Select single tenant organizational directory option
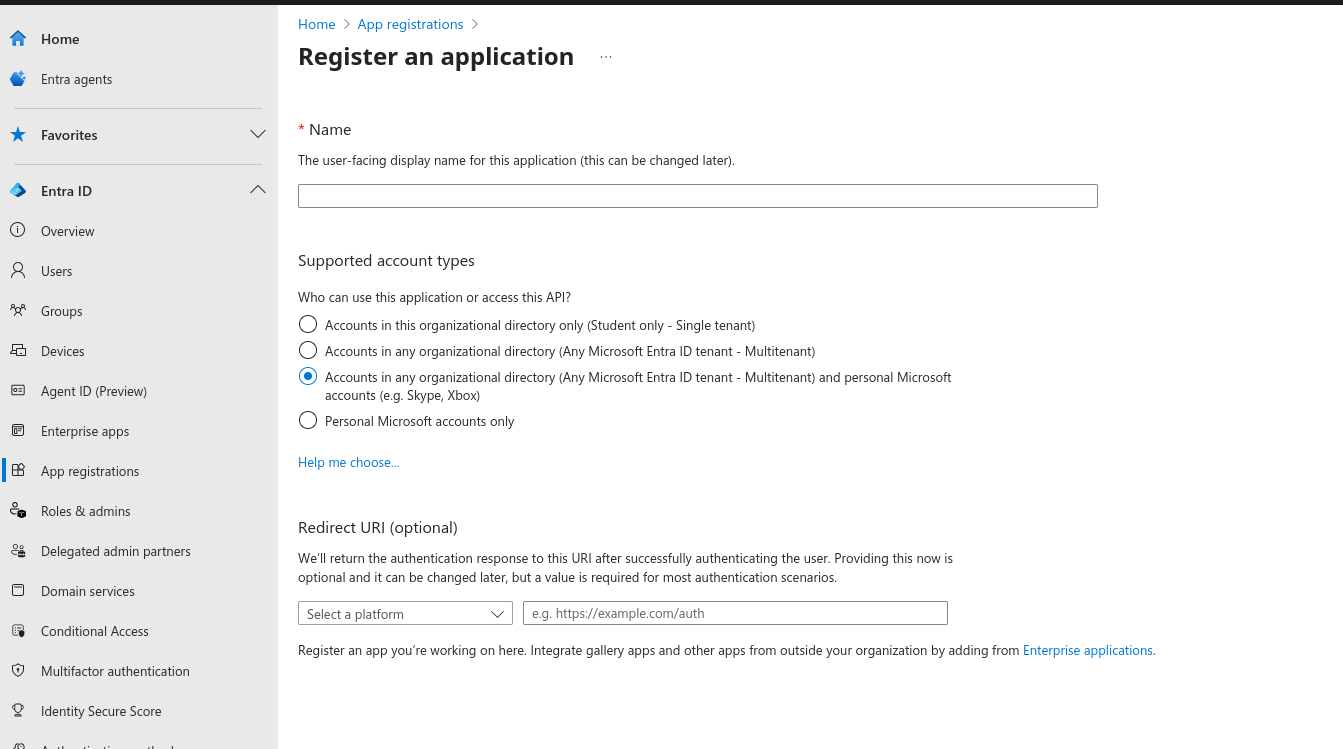Viewport: 1343px width, 749px height. [308, 325]
